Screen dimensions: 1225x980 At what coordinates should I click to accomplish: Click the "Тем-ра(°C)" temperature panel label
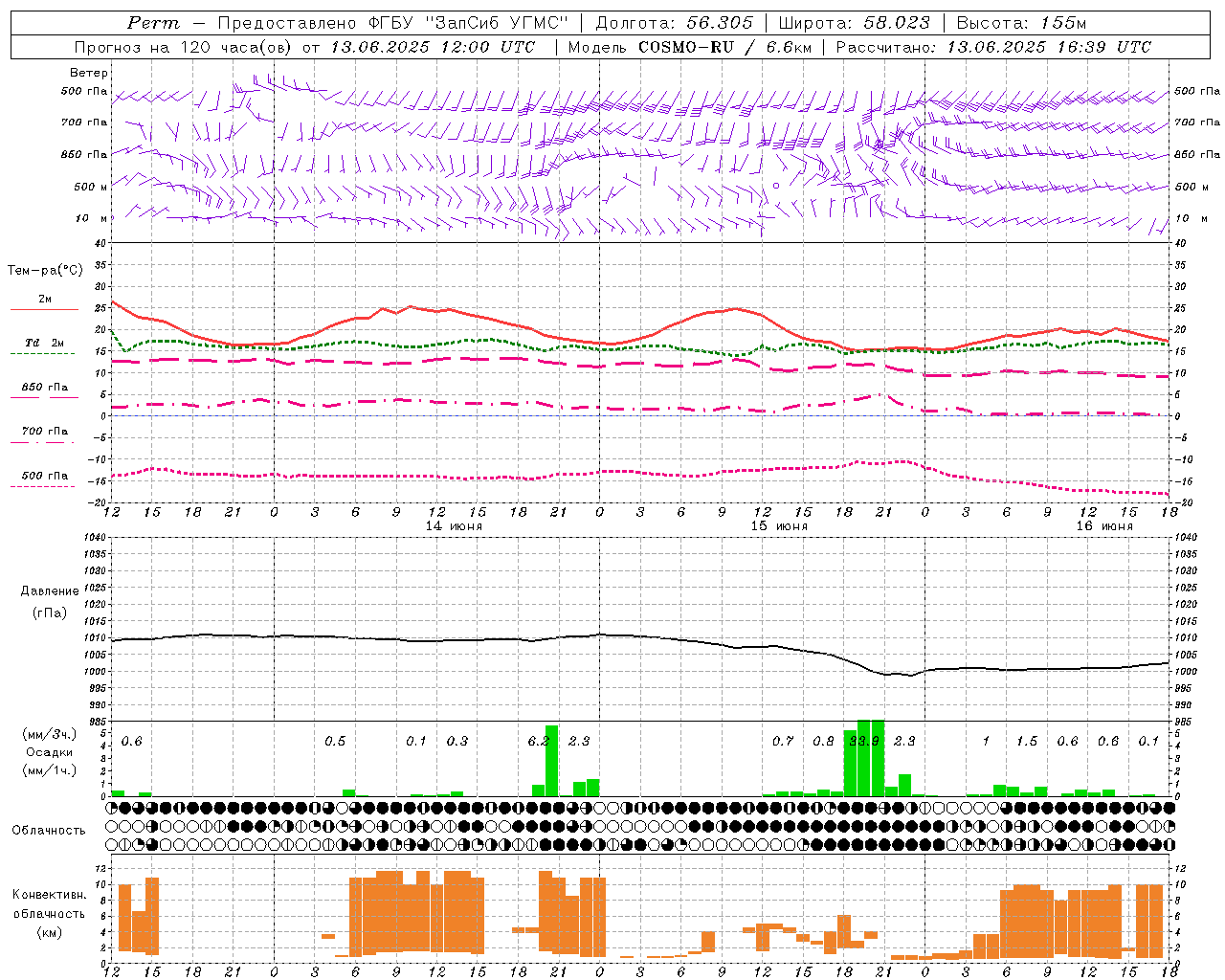click(x=45, y=271)
